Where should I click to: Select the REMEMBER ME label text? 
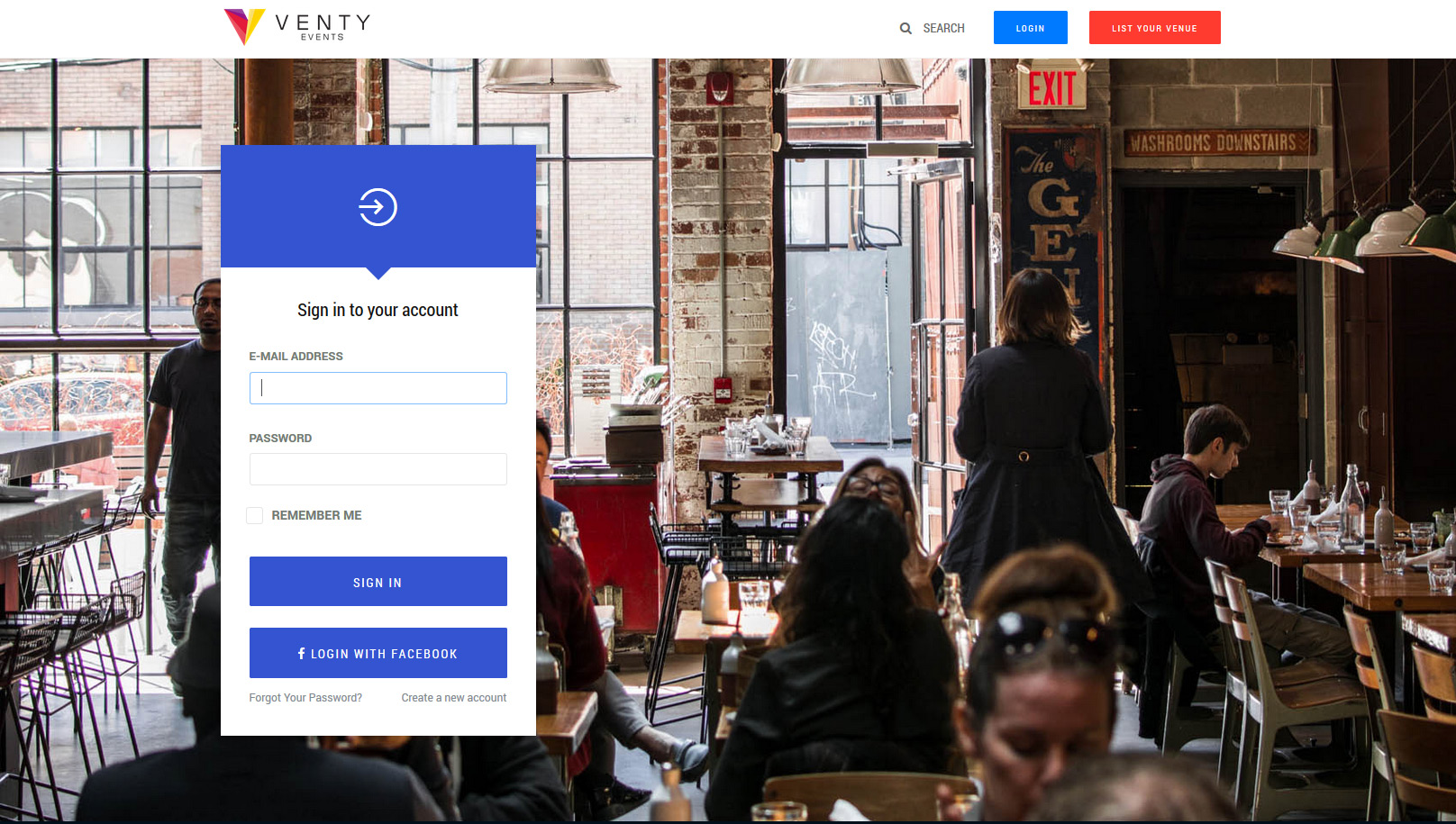pyautogui.click(x=316, y=515)
